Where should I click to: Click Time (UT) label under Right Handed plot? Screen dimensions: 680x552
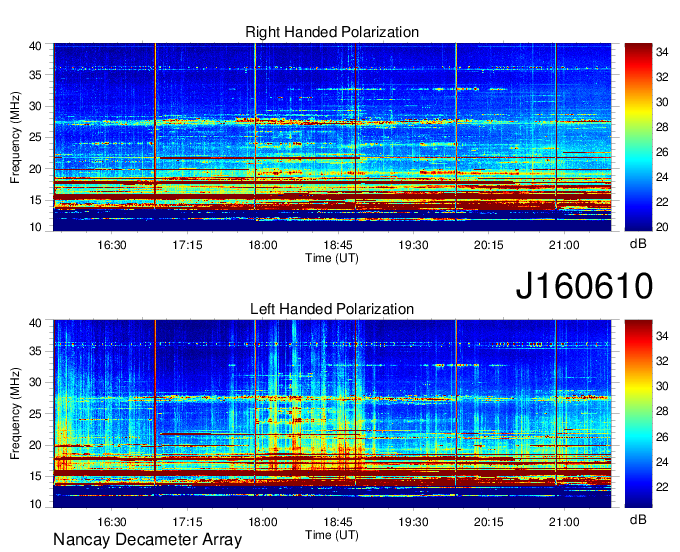pyautogui.click(x=332, y=258)
